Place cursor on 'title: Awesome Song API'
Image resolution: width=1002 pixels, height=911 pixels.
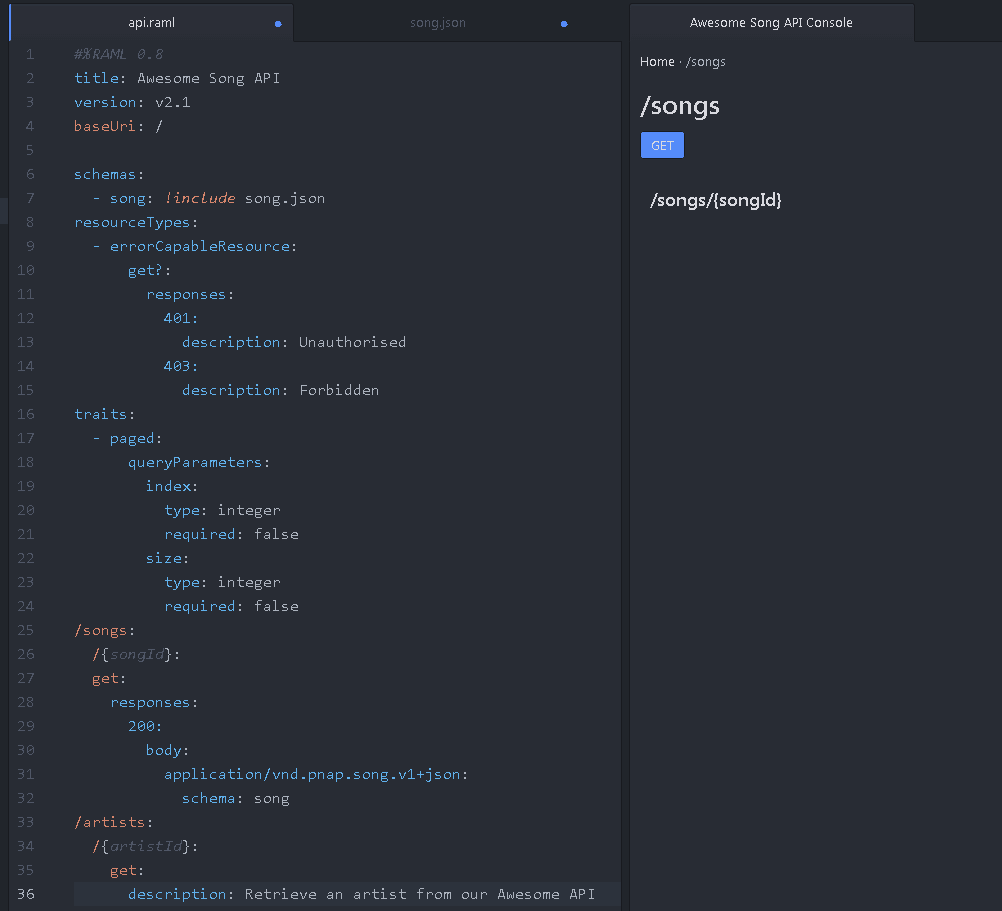[177, 78]
